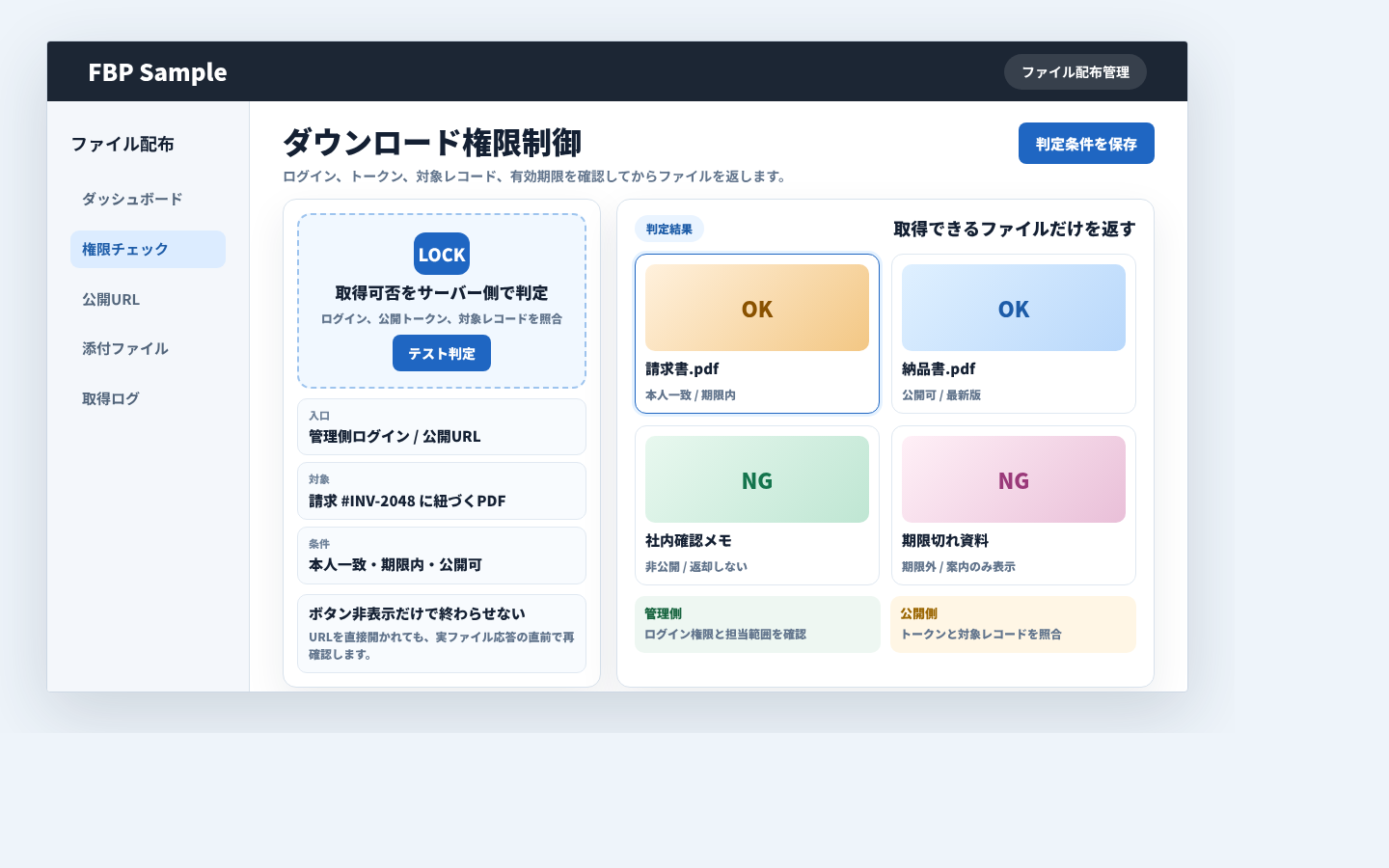Click the ファイル配布管理 header pill
1389x868 pixels.
click(x=1076, y=72)
